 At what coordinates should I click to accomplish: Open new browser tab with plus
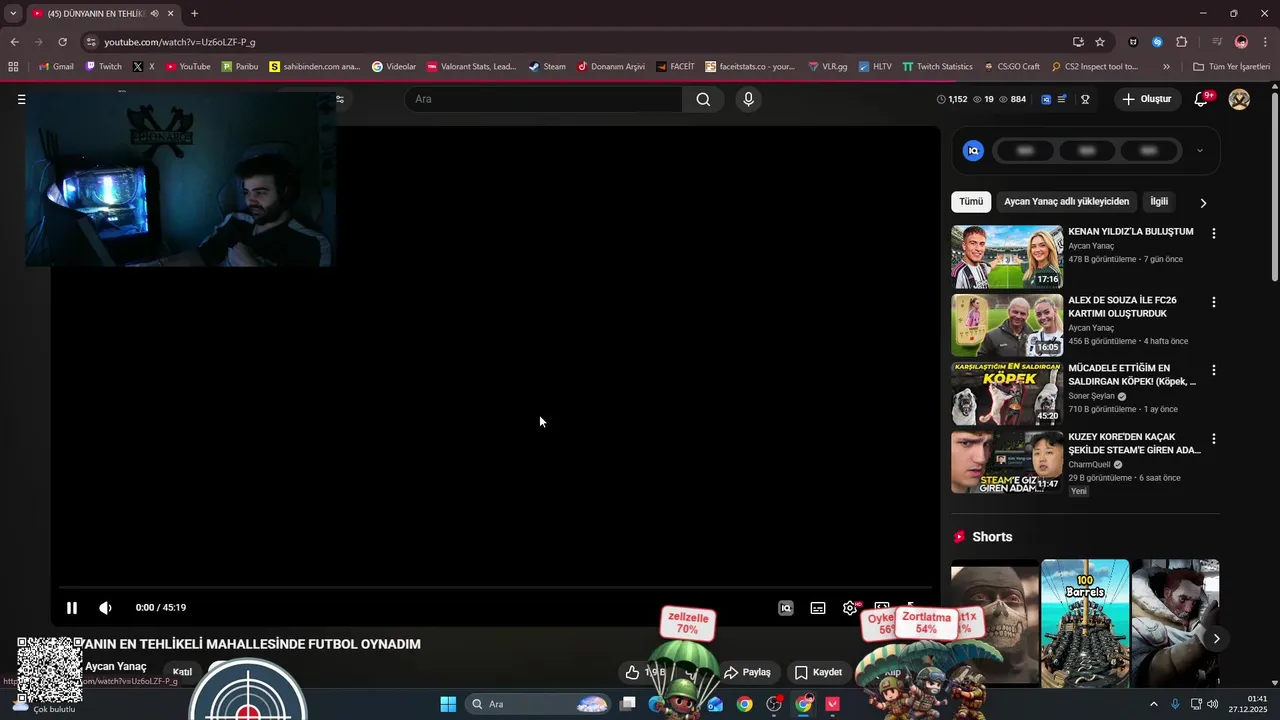pos(194,13)
